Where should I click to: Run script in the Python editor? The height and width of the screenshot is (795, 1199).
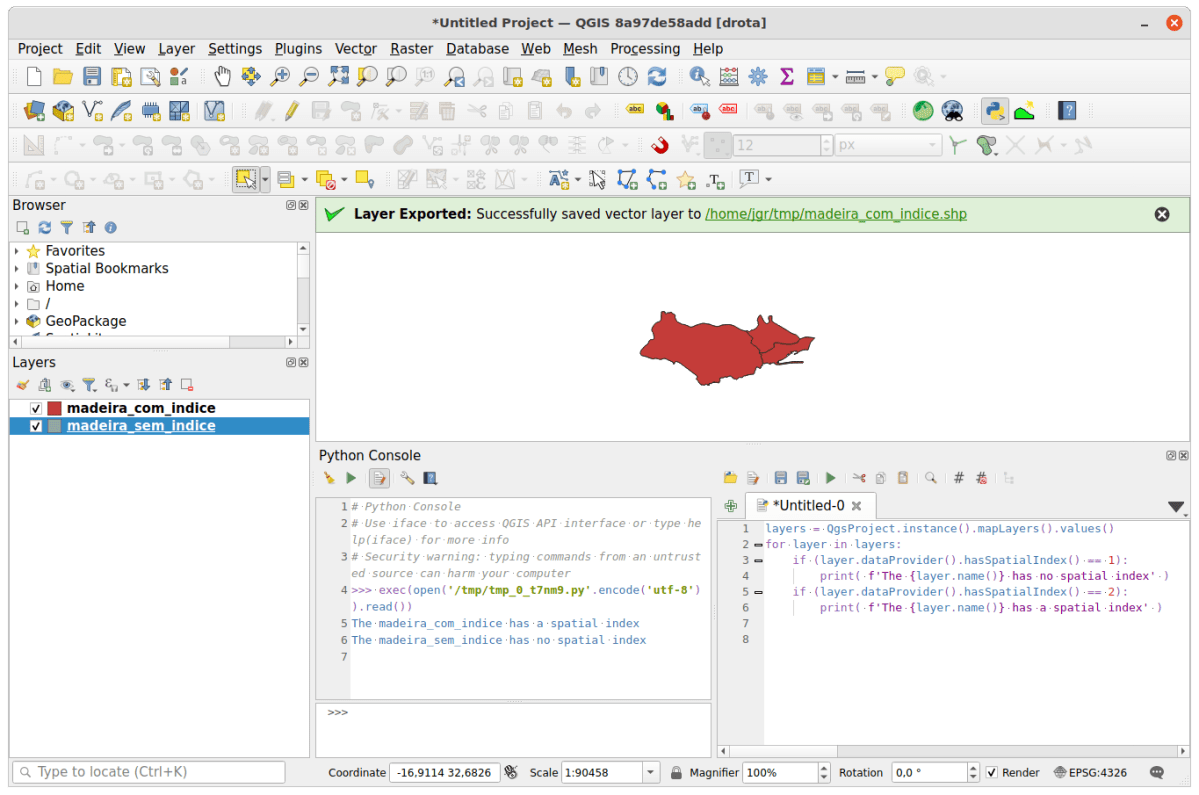click(x=830, y=479)
